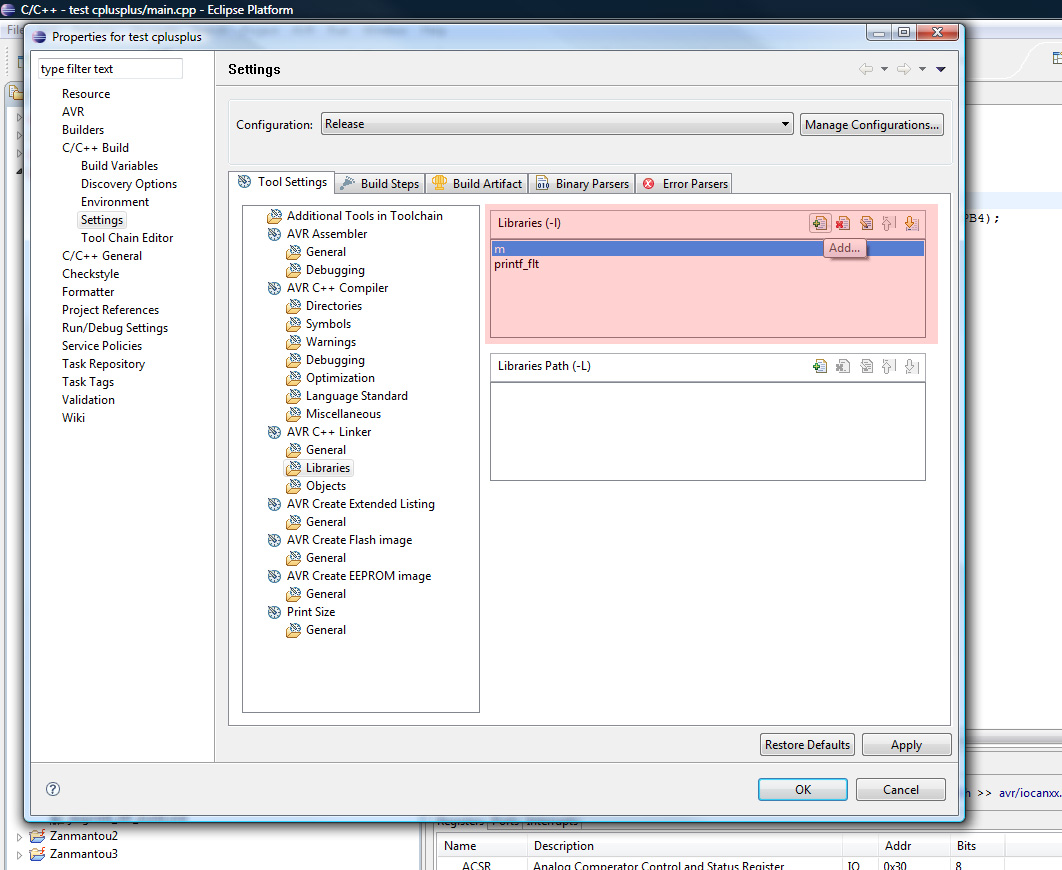Open Run/Debug Settings in sidebar
The width and height of the screenshot is (1062, 870).
[x=115, y=328]
